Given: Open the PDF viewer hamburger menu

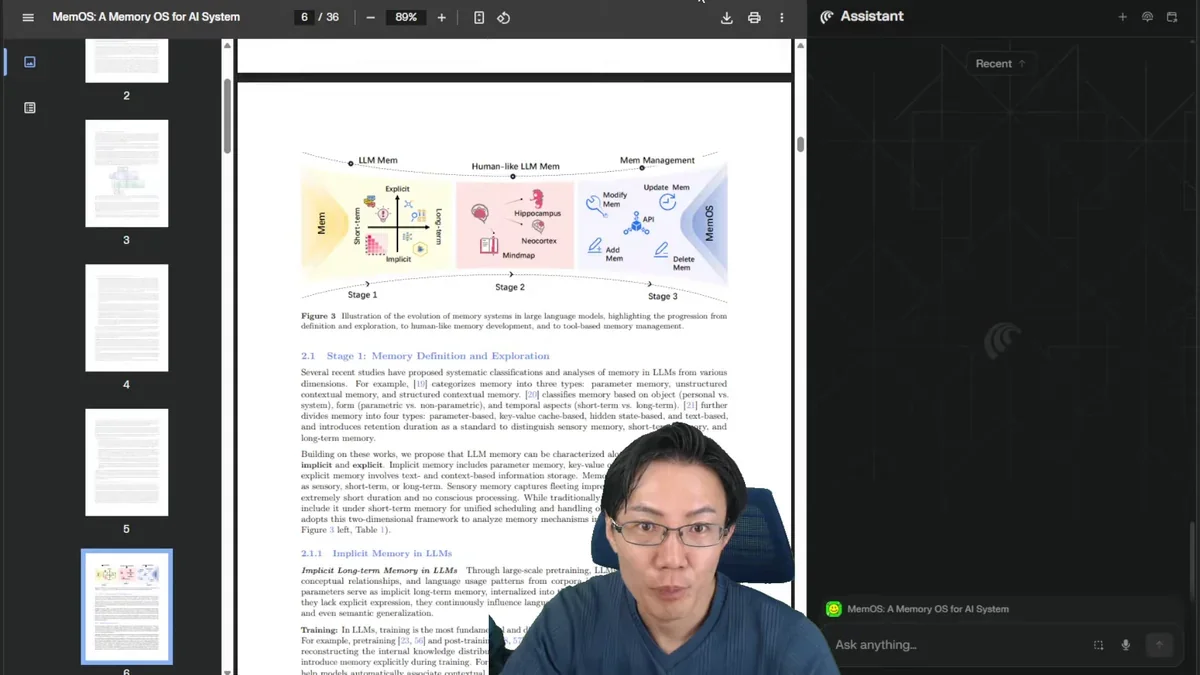Looking at the screenshot, I should pyautogui.click(x=28, y=18).
